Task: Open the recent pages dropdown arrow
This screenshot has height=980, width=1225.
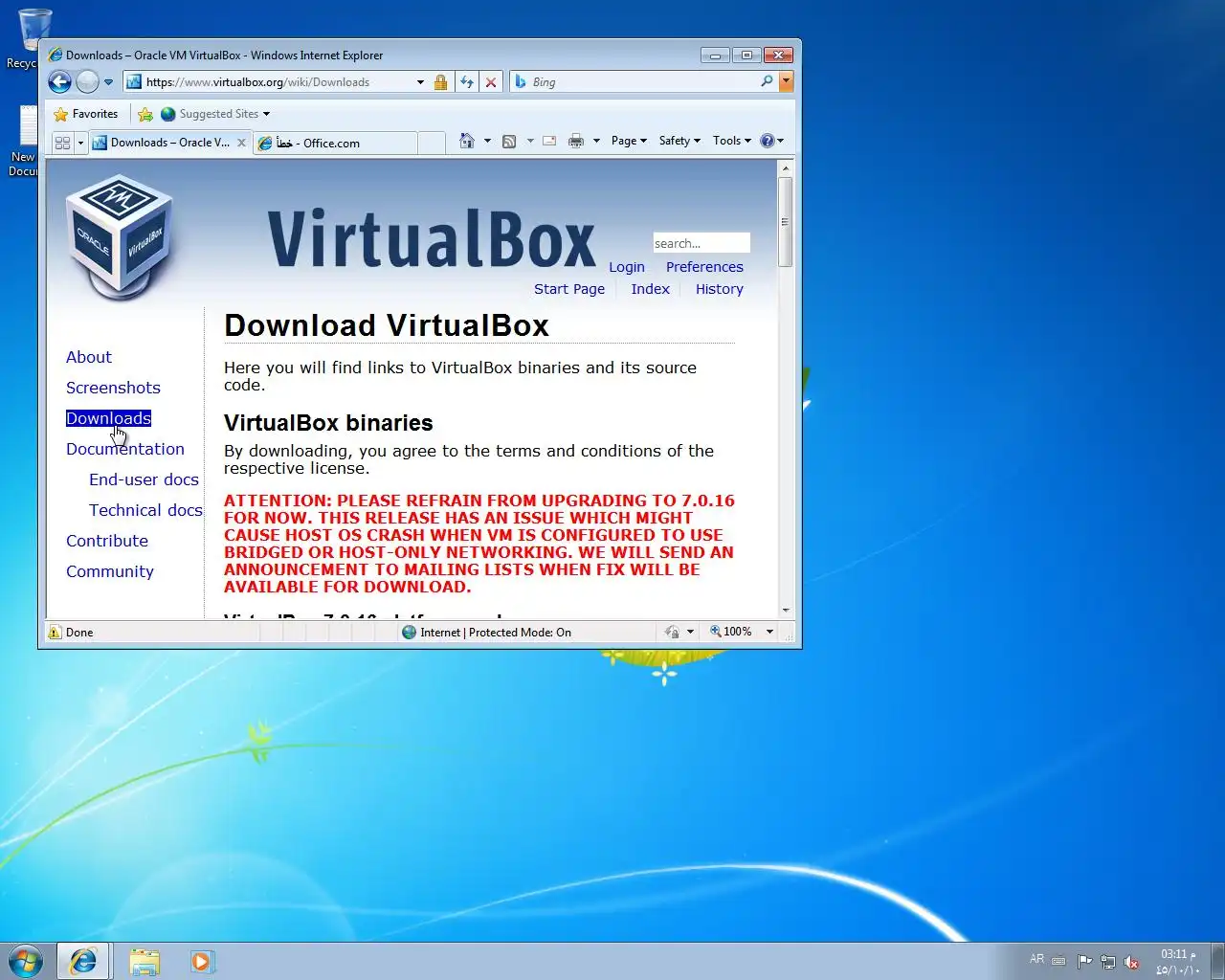Action: click(108, 82)
